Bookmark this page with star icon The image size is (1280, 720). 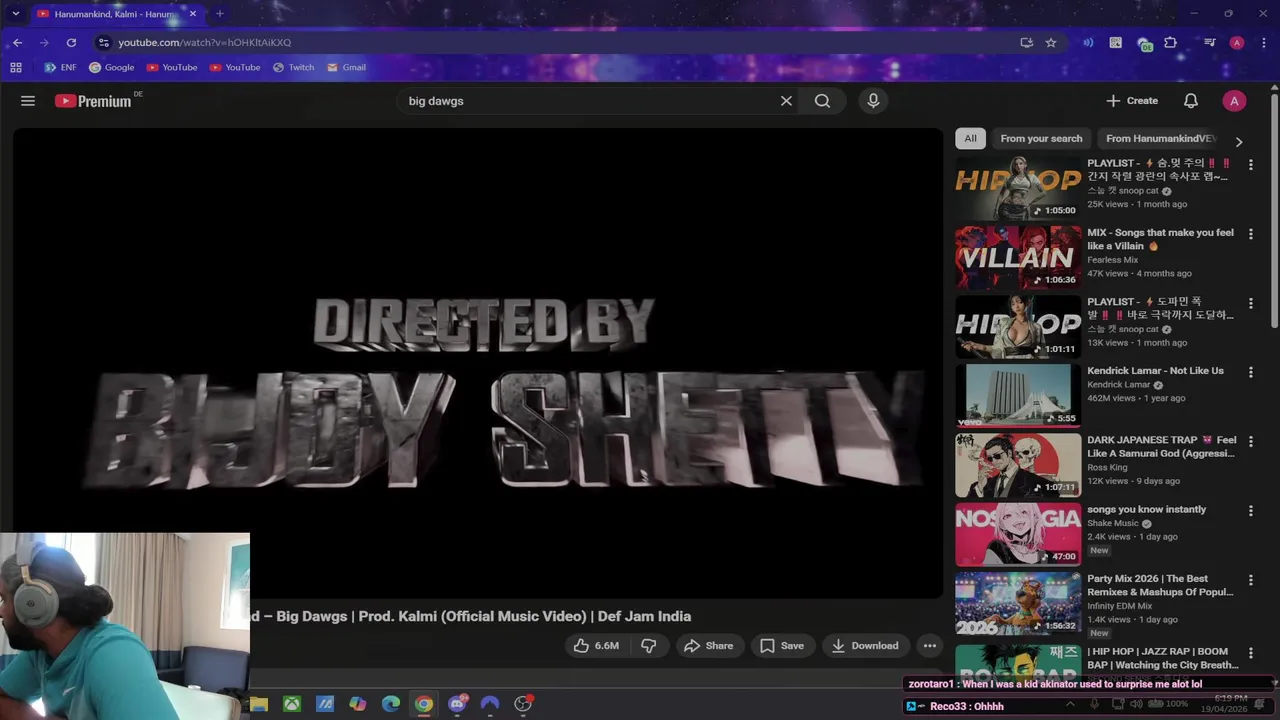1051,43
